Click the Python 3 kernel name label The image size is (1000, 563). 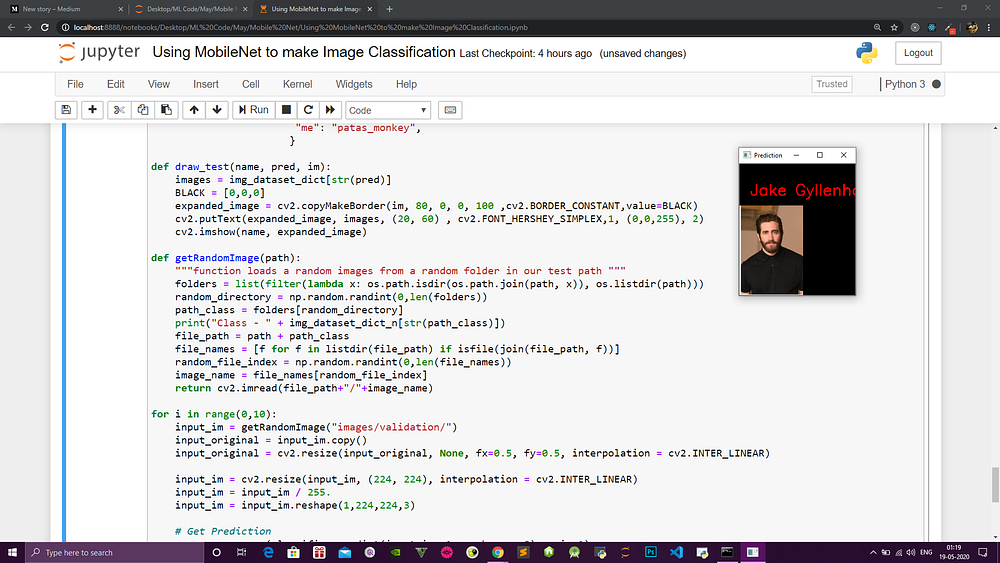point(905,84)
